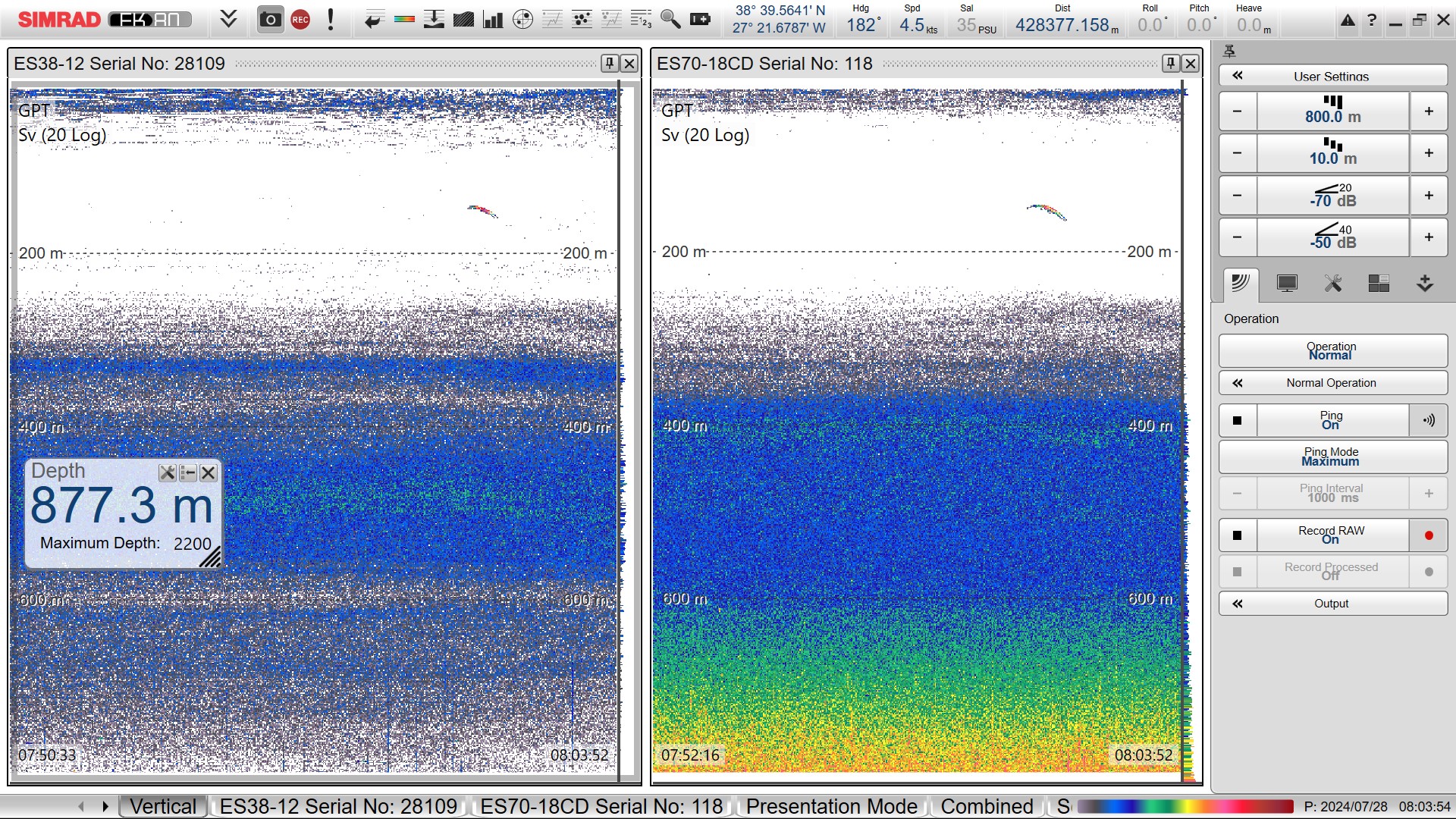Decrease the 10.0 m start range
The height and width of the screenshot is (819, 1456).
pos(1238,153)
